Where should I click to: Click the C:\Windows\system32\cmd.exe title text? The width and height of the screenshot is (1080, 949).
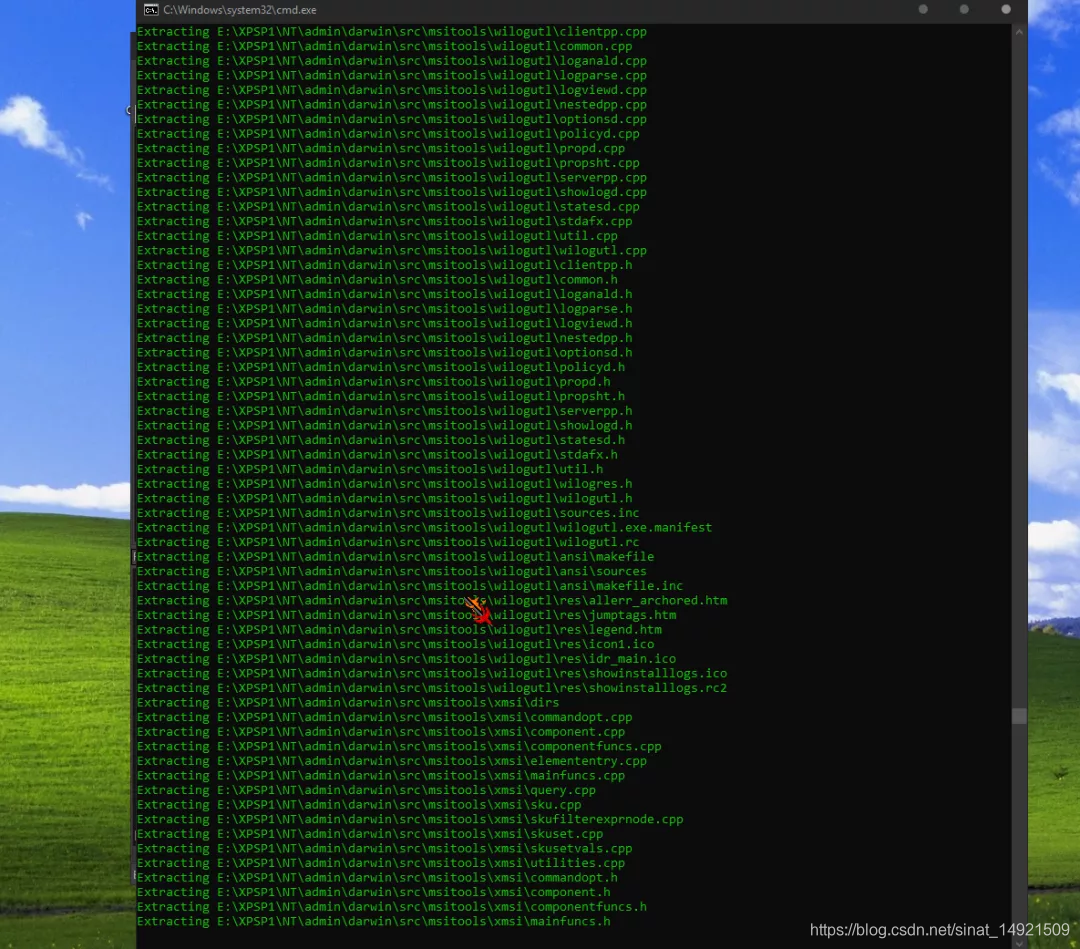click(240, 10)
